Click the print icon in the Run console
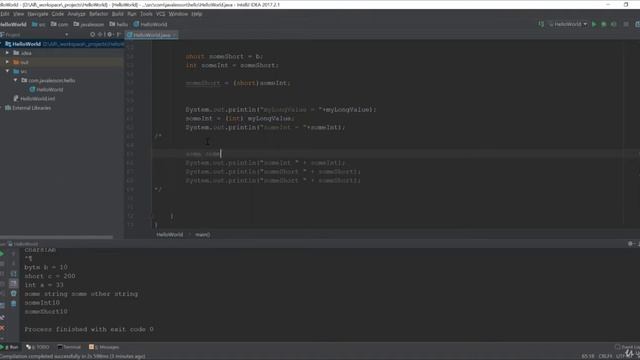Screen dimensions: 640x360 [13, 293]
